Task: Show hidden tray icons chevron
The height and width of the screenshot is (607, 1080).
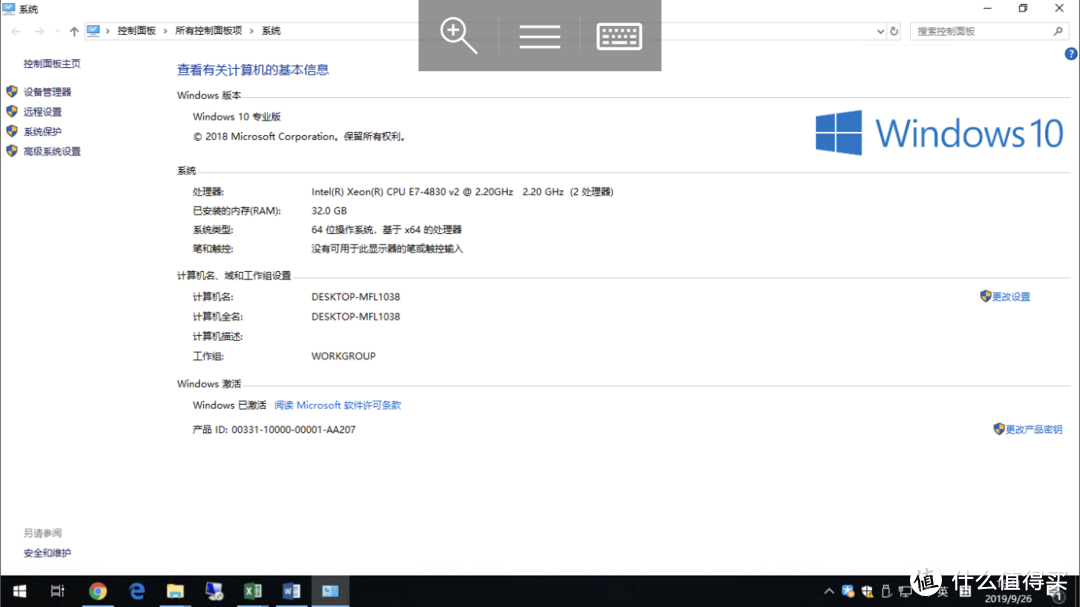Action: tap(829, 591)
